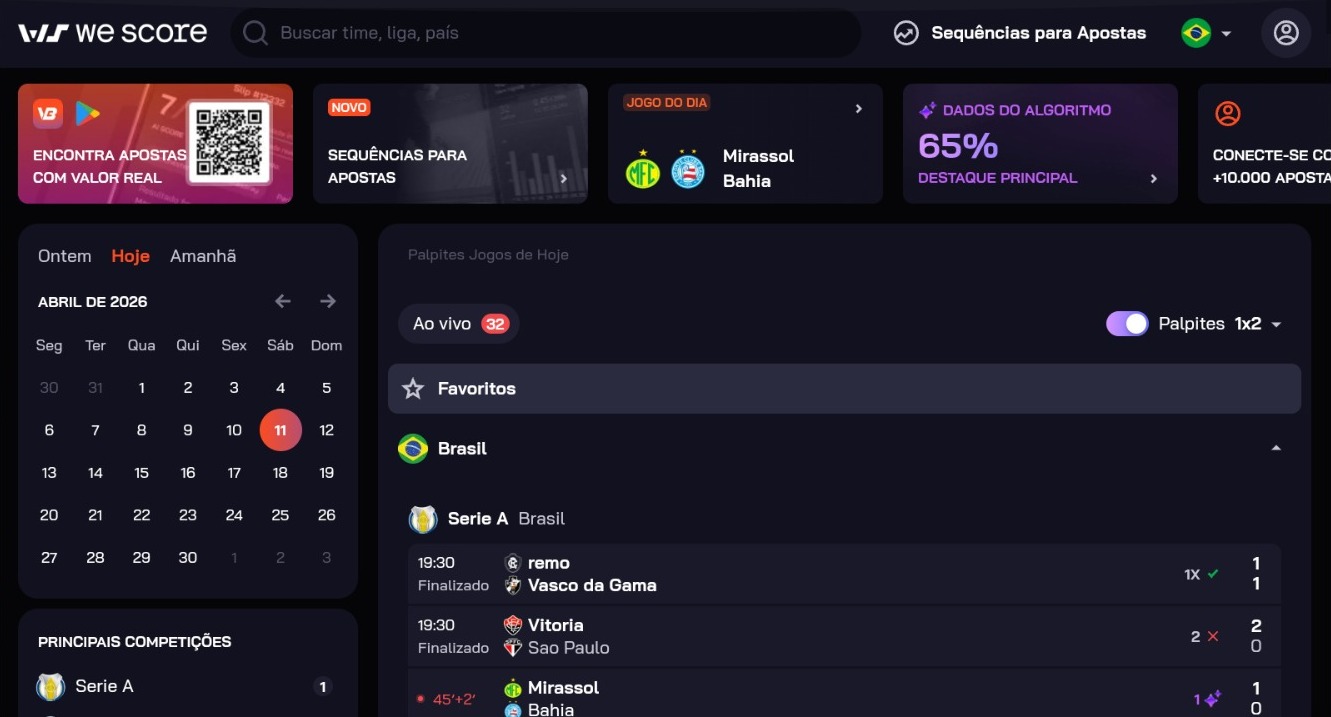1331x717 pixels.
Task: Open Sequências para Apostas link
Action: coord(1038,33)
